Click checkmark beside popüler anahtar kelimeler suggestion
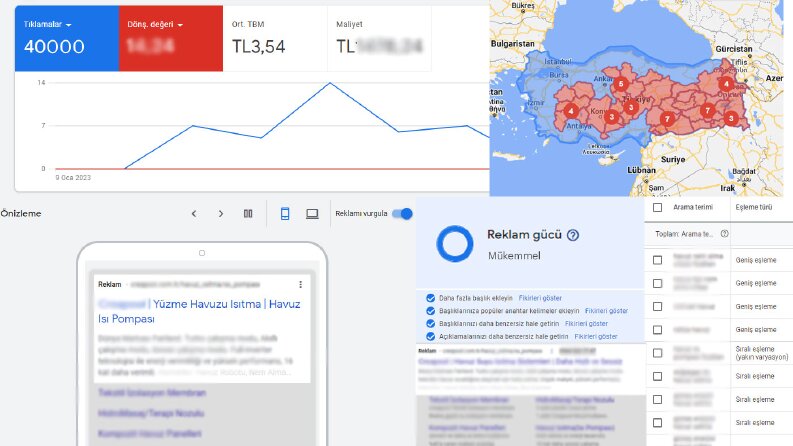Viewport: 793px width, 446px height. 430,311
